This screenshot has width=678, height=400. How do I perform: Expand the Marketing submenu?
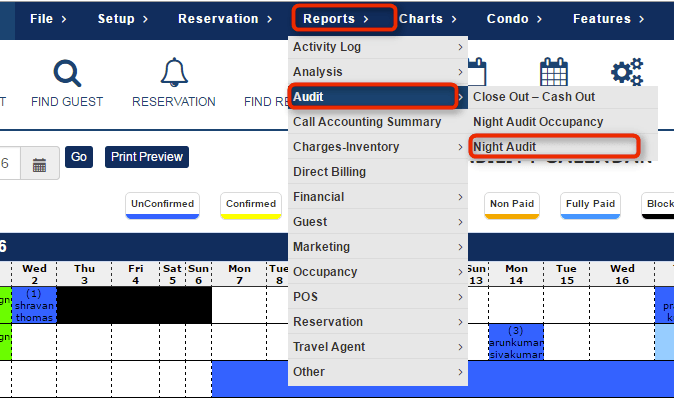coord(378,247)
